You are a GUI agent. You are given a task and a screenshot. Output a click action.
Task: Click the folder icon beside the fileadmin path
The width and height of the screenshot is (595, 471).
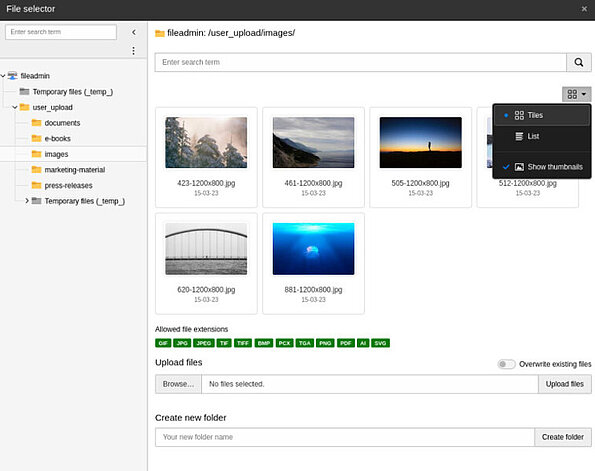pos(160,33)
